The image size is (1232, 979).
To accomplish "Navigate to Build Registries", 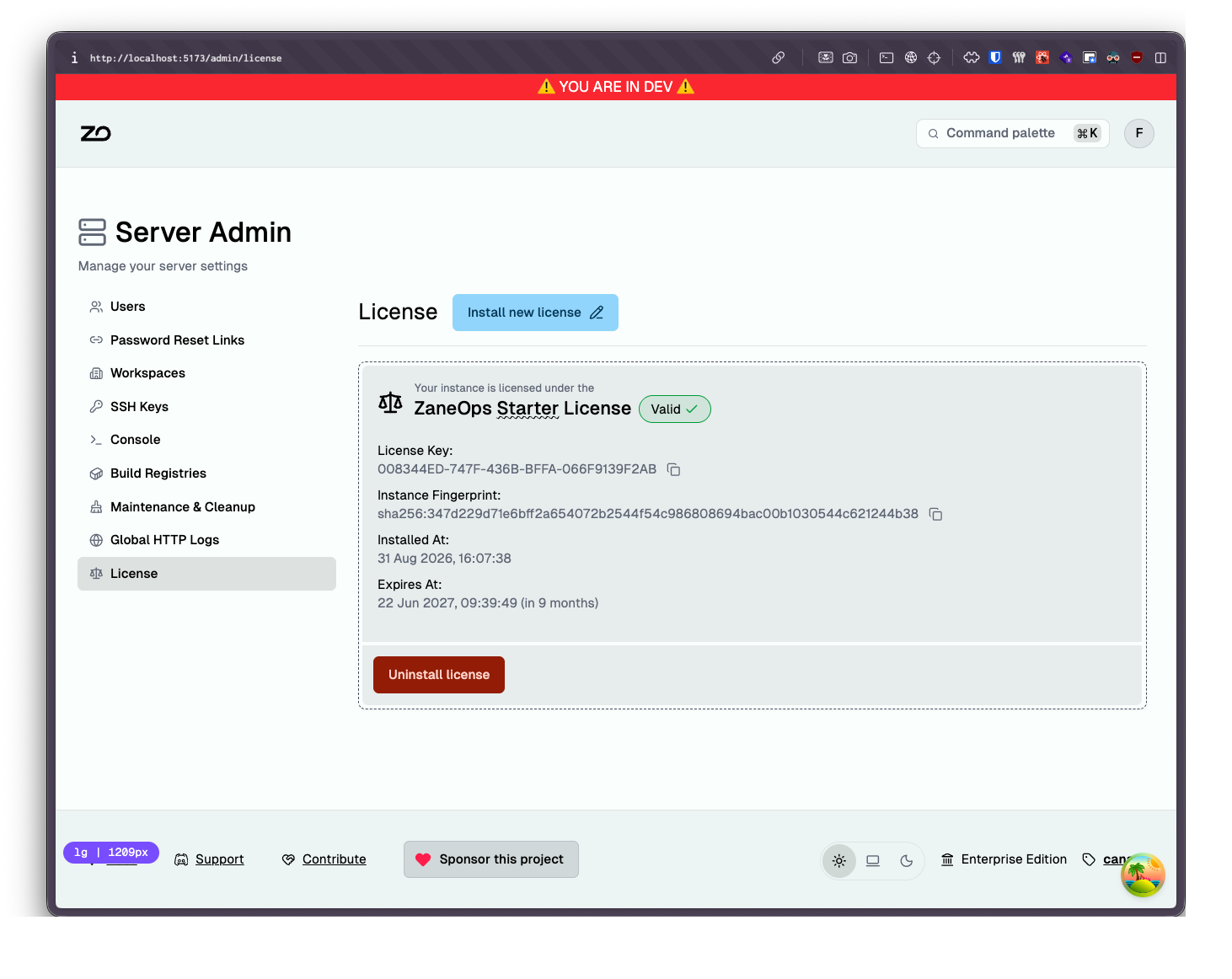I will [206, 473].
